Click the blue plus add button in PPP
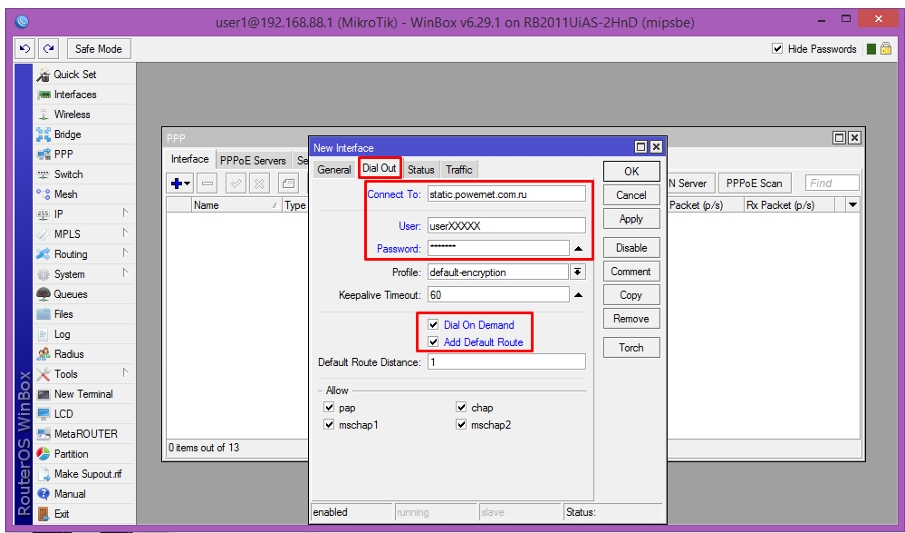The image size is (905, 533). coord(181,184)
